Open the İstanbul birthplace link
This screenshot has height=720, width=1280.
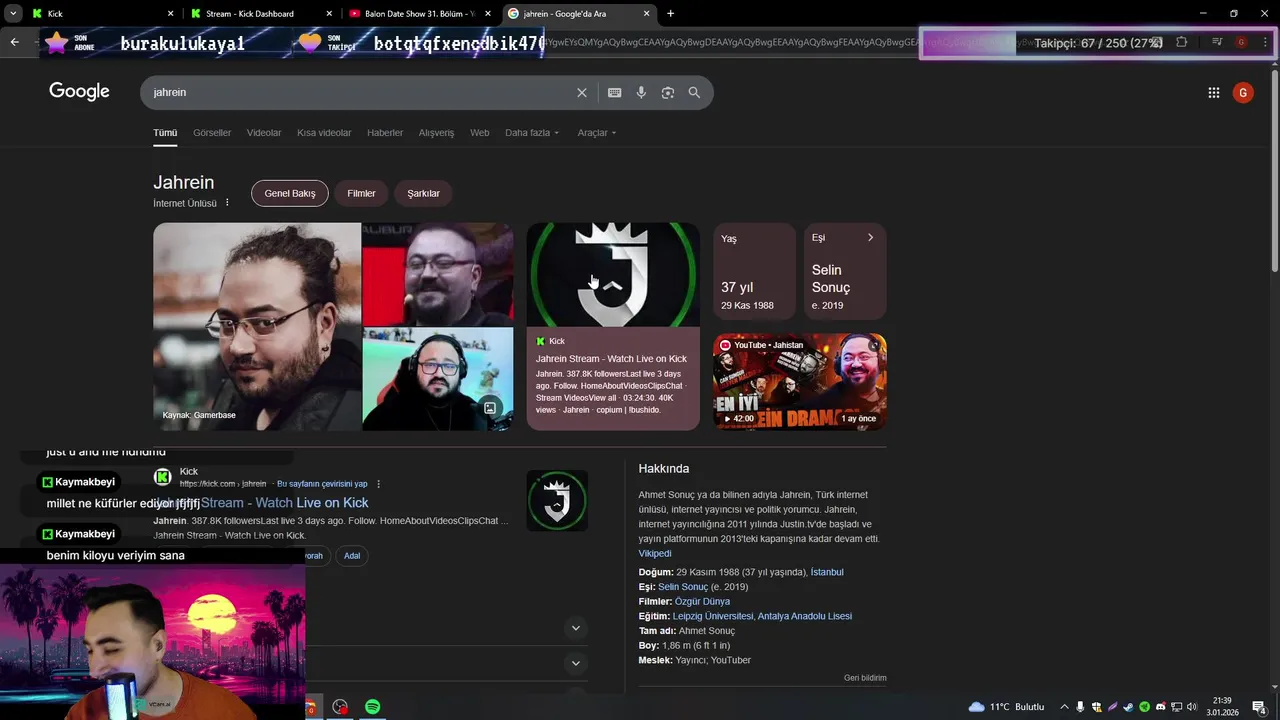[x=827, y=572]
